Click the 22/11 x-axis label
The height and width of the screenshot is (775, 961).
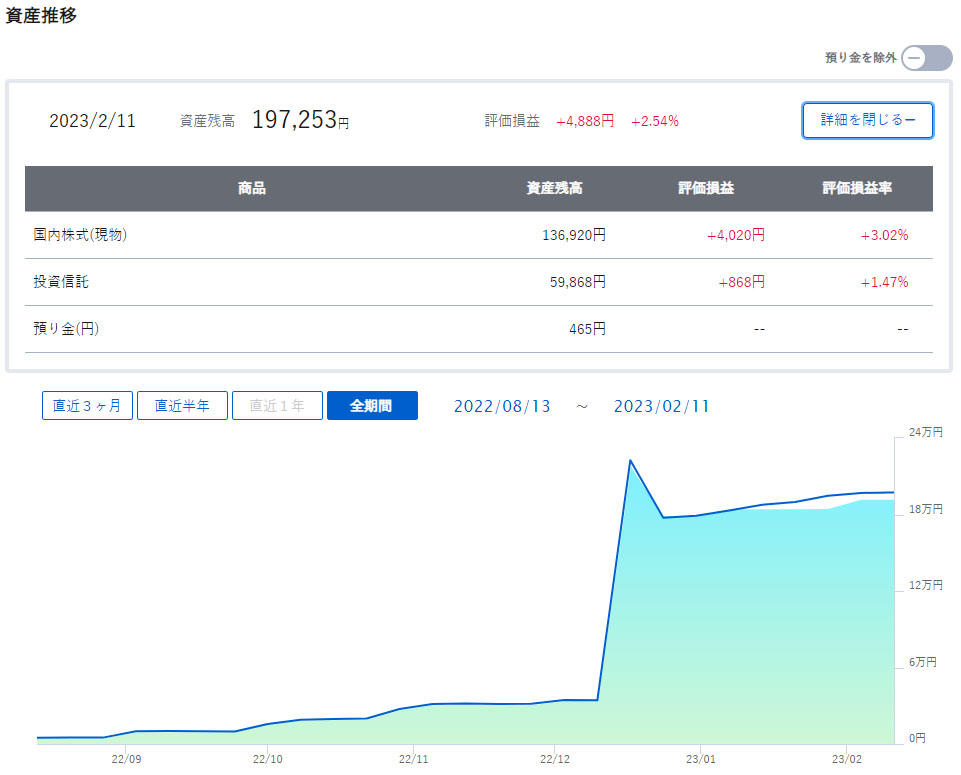click(413, 758)
